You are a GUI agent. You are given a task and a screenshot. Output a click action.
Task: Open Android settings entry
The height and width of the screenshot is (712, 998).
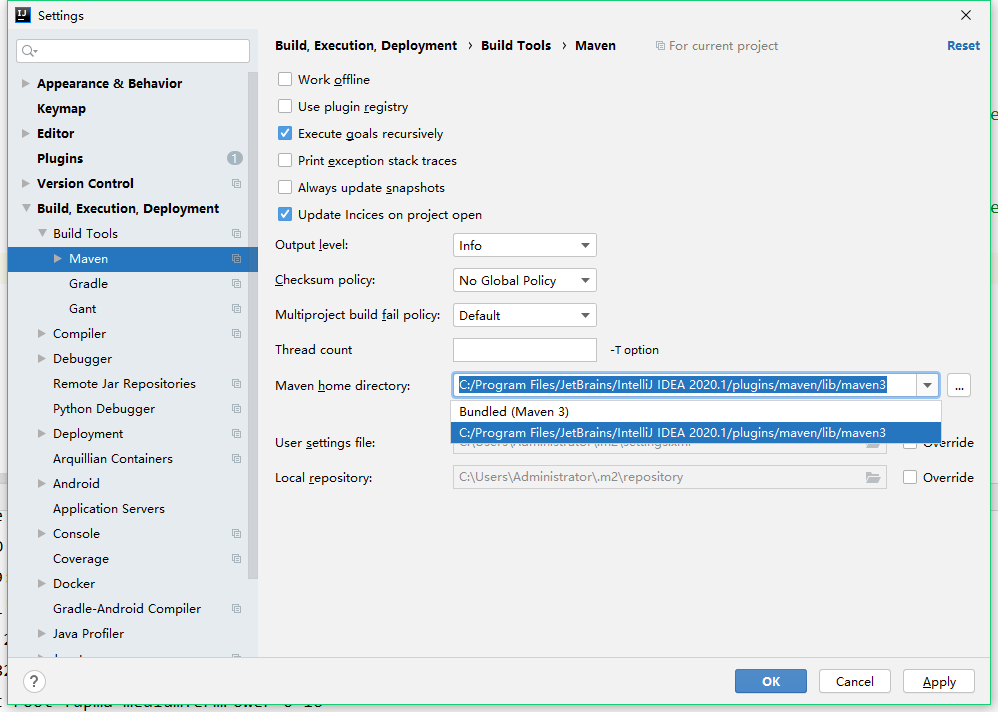point(76,484)
